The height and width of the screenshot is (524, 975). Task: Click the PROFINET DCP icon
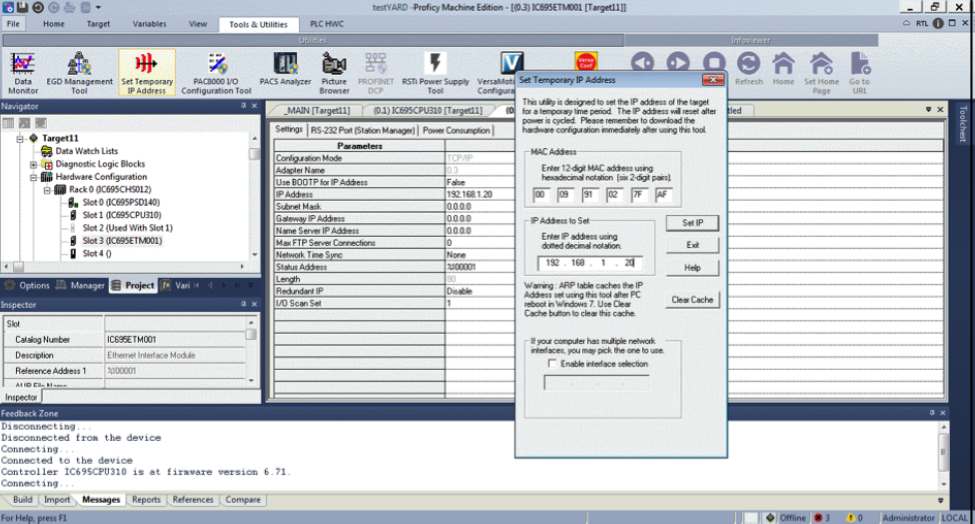pyautogui.click(x=376, y=73)
